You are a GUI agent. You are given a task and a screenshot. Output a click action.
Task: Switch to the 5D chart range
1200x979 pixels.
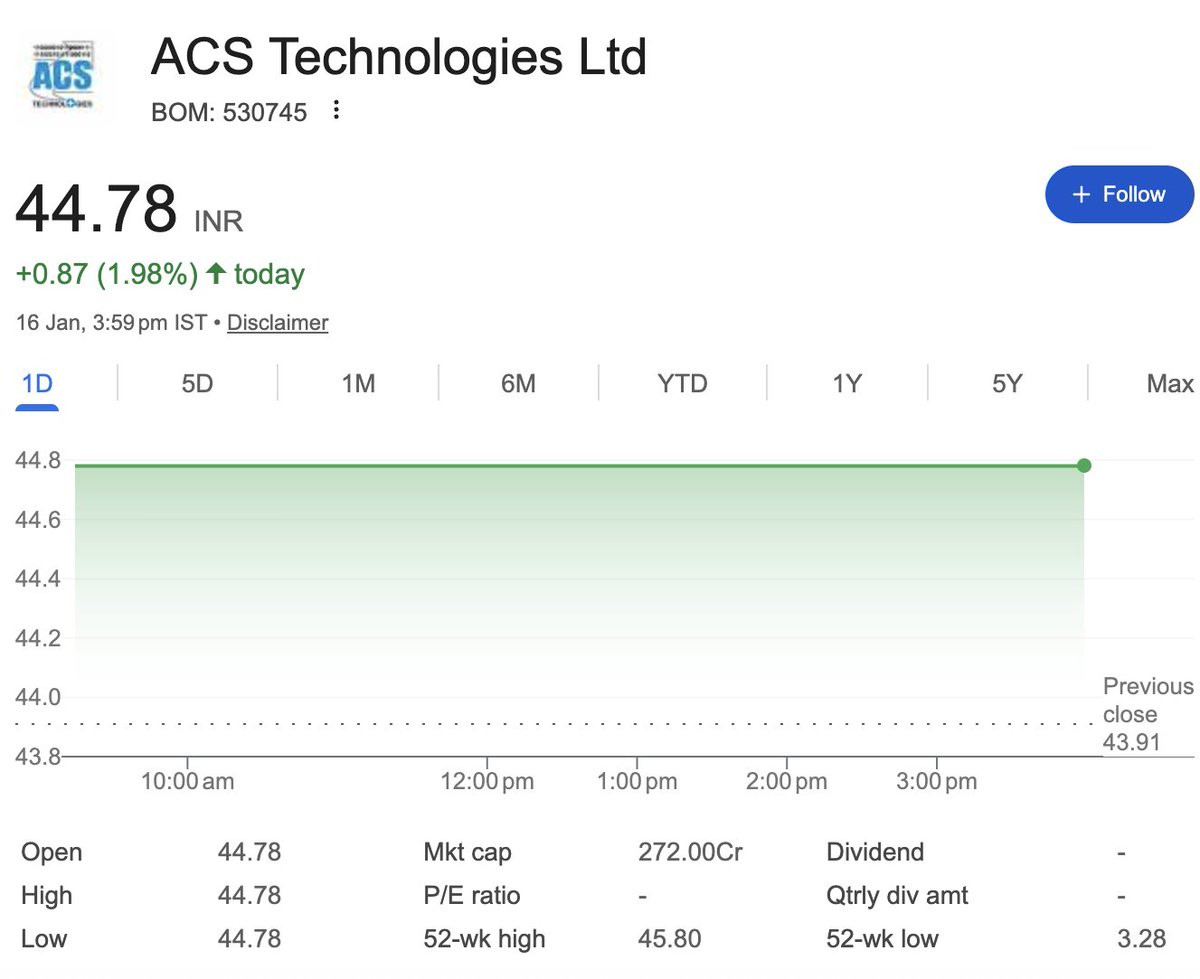tap(197, 384)
